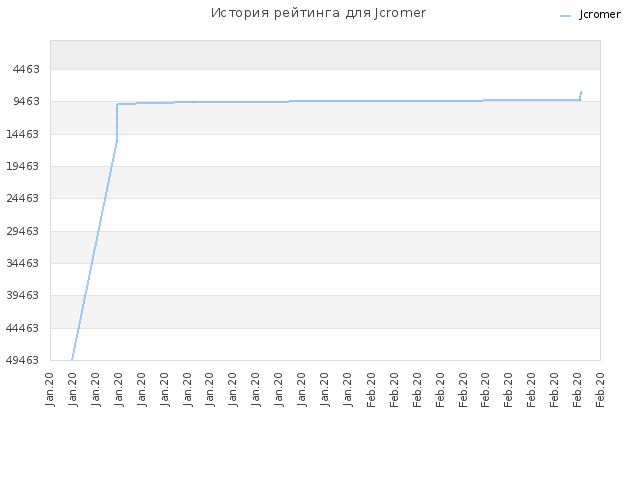Click the first Feb.20 x-axis label
The height and width of the screenshot is (480, 640).
[371, 390]
